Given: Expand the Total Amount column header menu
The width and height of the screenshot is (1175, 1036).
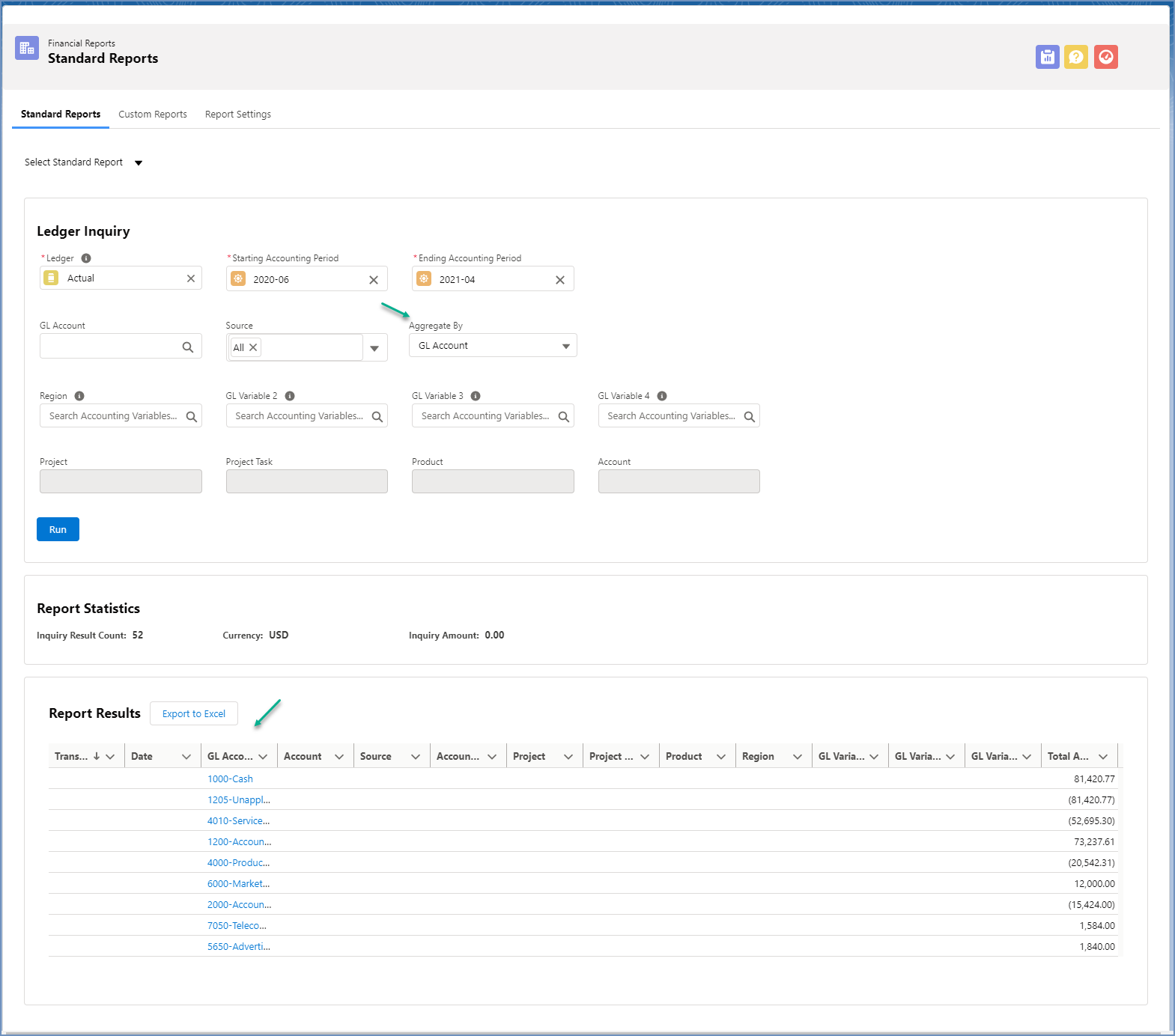Looking at the screenshot, I should [x=1103, y=757].
